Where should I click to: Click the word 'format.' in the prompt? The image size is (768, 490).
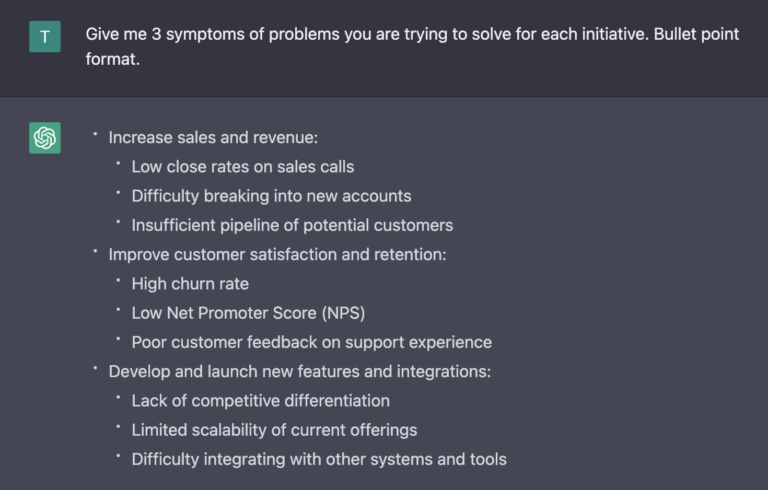click(x=113, y=59)
